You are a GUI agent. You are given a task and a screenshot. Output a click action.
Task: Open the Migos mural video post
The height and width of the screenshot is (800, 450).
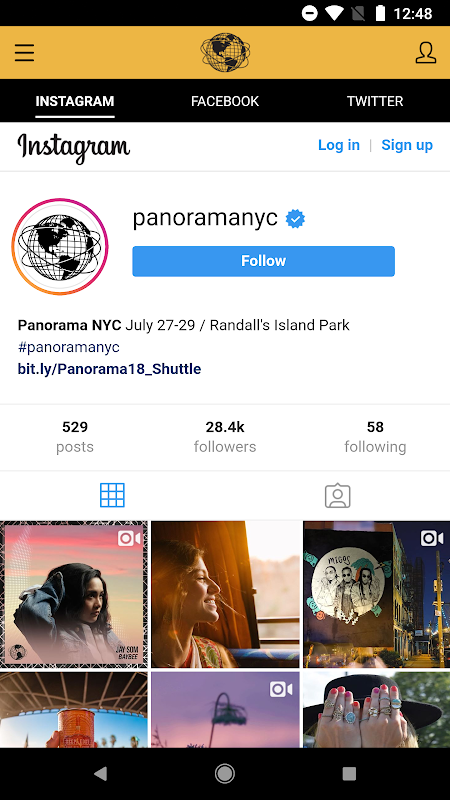377,594
